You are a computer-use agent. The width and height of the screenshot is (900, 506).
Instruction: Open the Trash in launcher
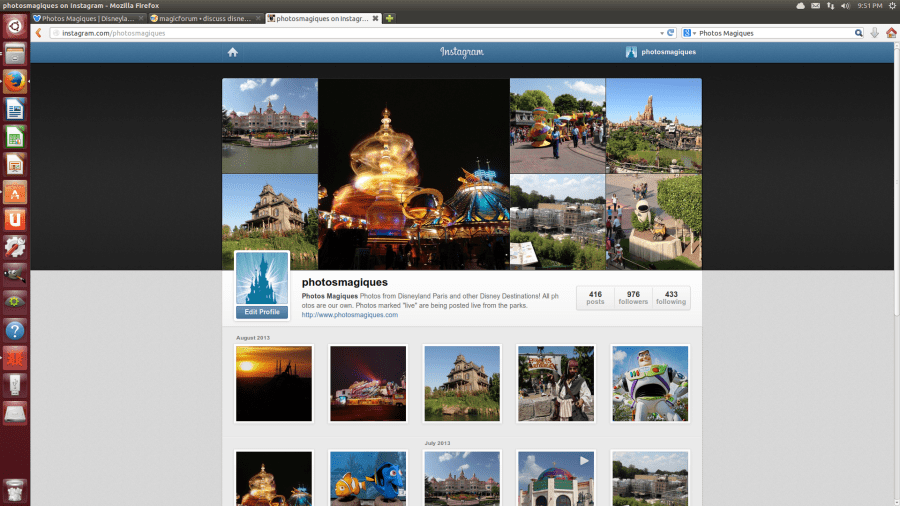pyautogui.click(x=15, y=491)
